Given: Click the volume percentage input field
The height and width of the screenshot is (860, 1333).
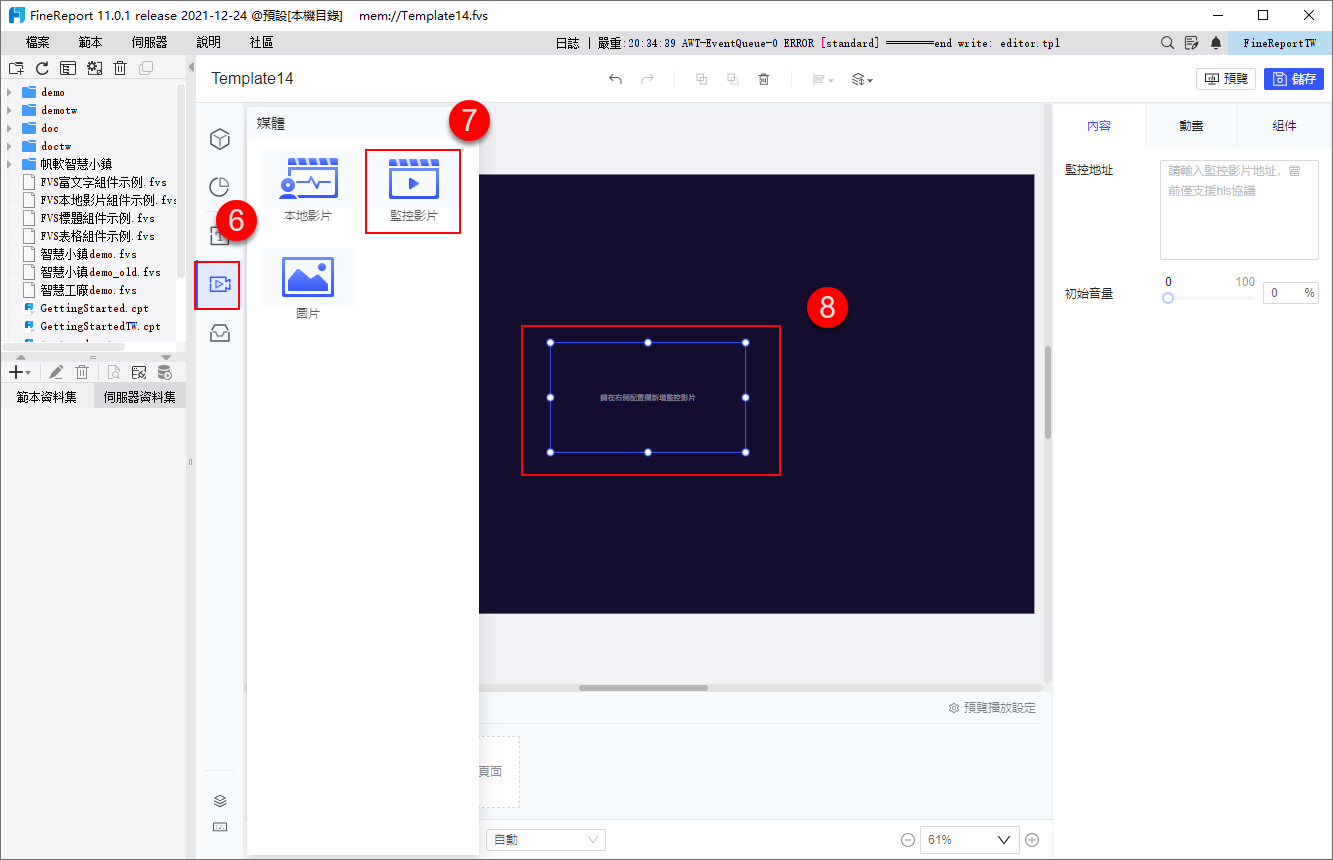Looking at the screenshot, I should point(1291,293).
